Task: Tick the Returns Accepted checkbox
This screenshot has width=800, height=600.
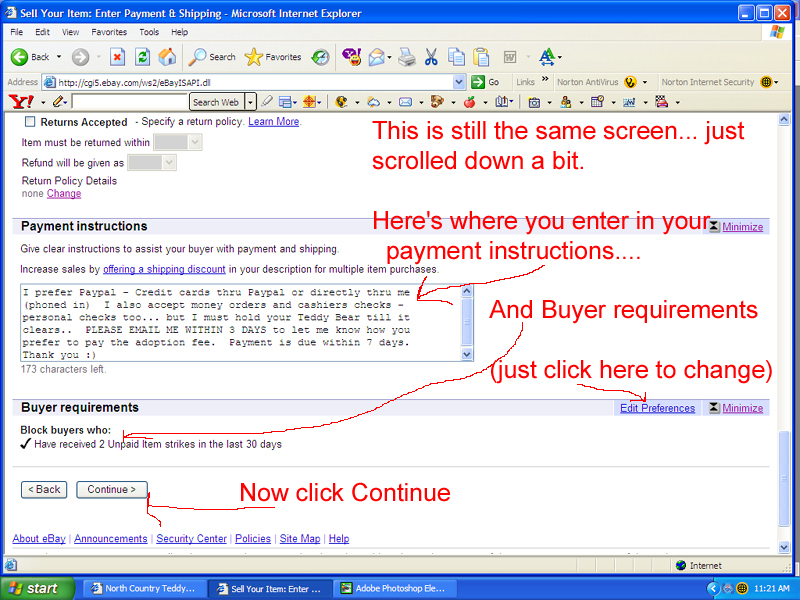Action: pyautogui.click(x=29, y=122)
